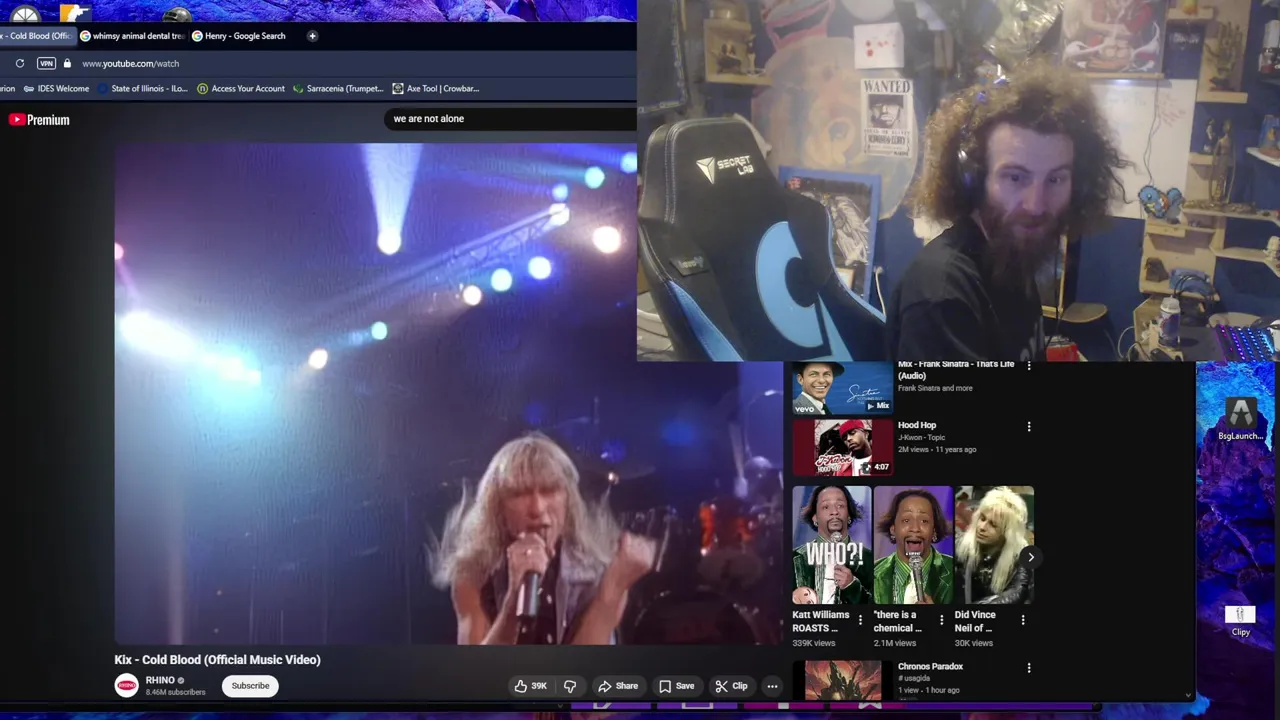Open IDES Welcome bookmark

[56, 88]
